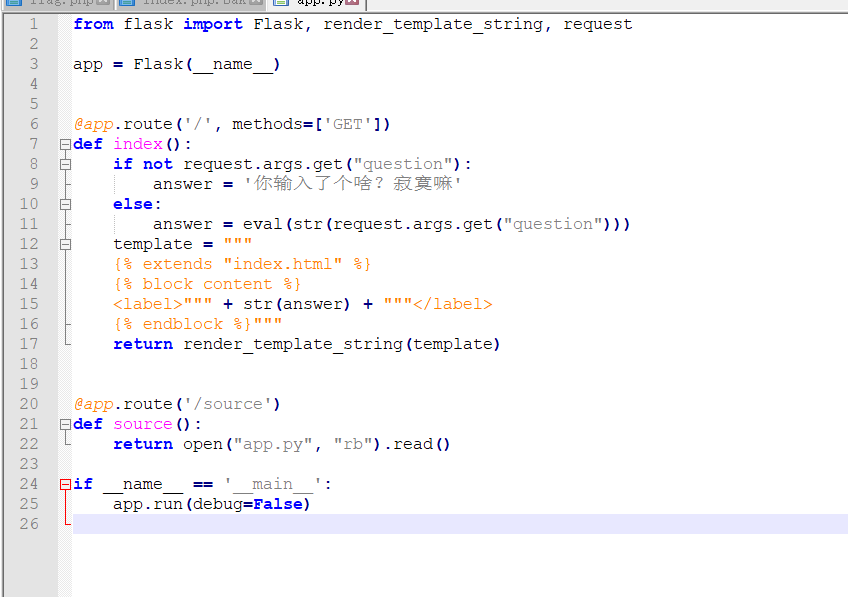Viewport: 848px width, 597px height.
Task: Click '{% block content %}' text
Action: coord(207,284)
